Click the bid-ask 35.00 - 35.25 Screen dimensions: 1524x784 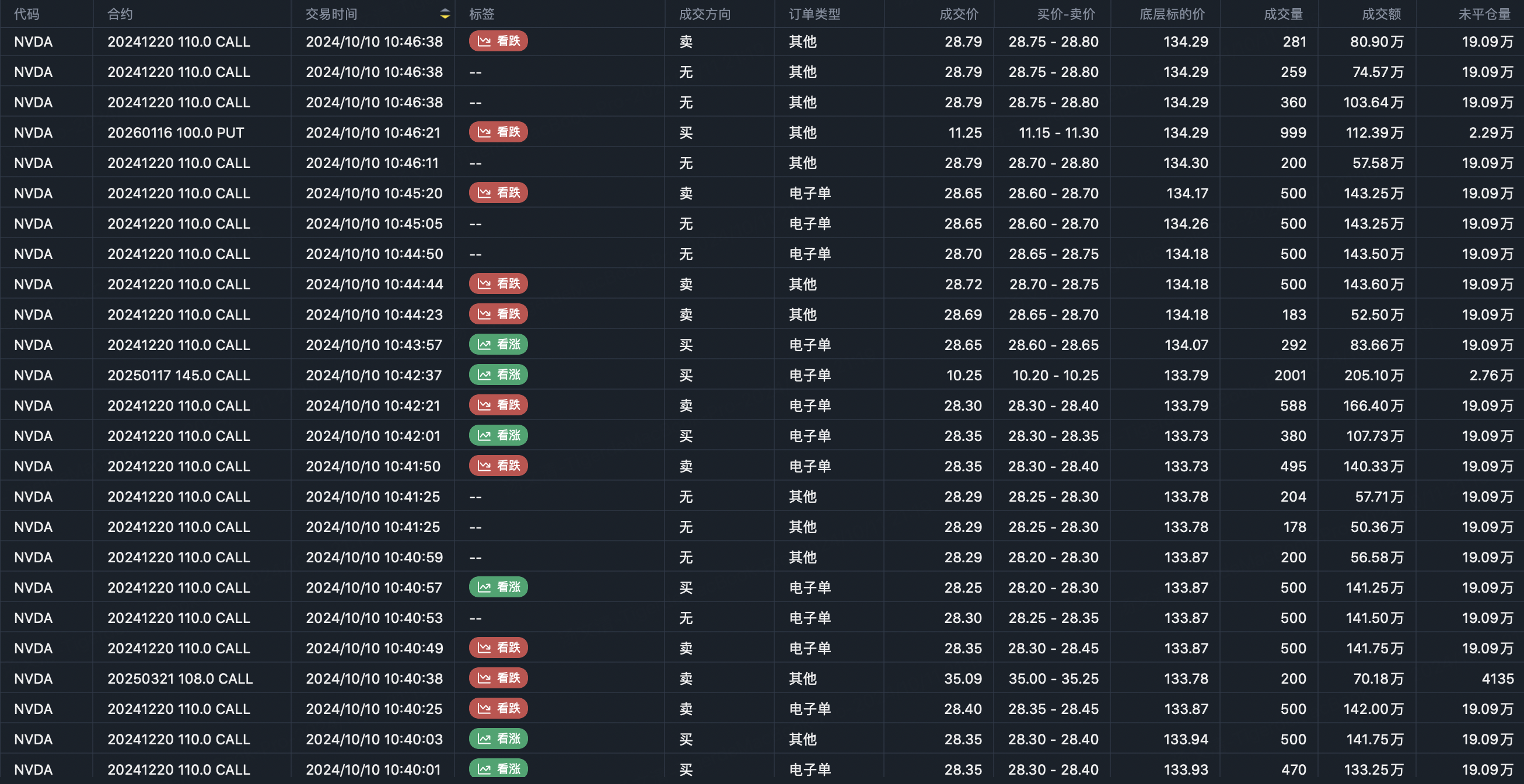(x=1054, y=678)
